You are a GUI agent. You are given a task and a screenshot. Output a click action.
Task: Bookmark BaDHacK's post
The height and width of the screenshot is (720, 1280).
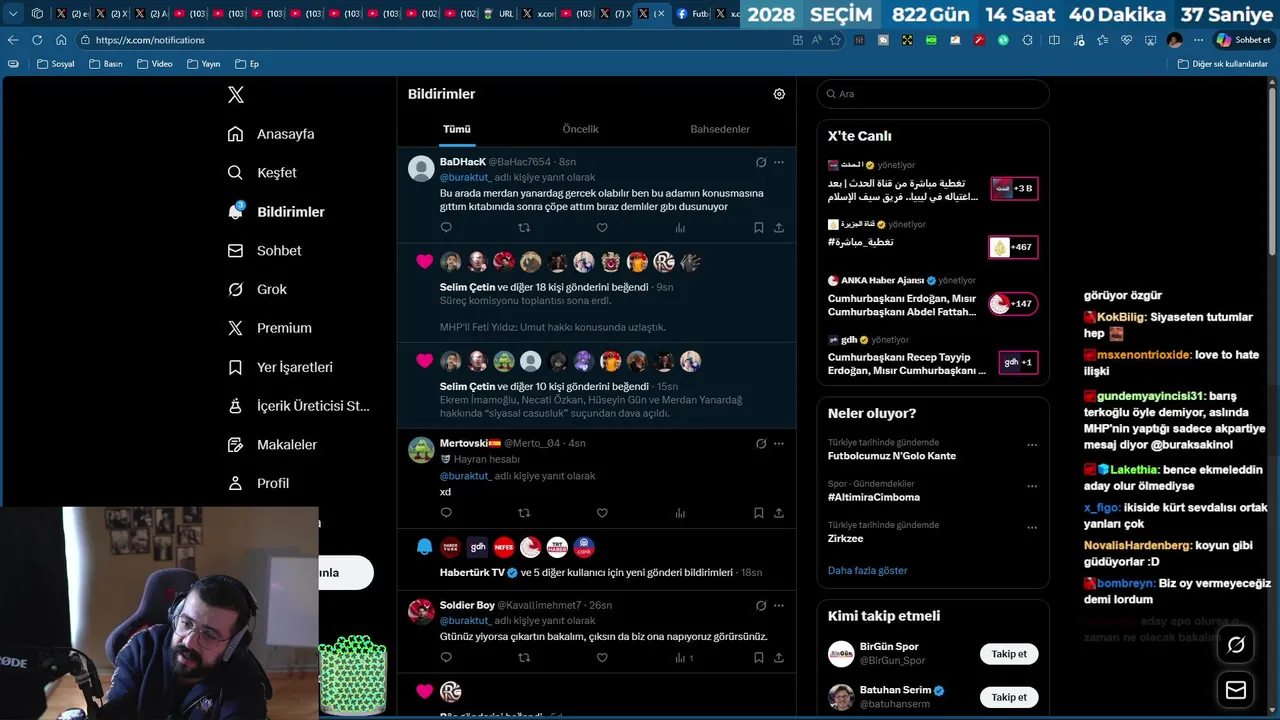coord(759,228)
